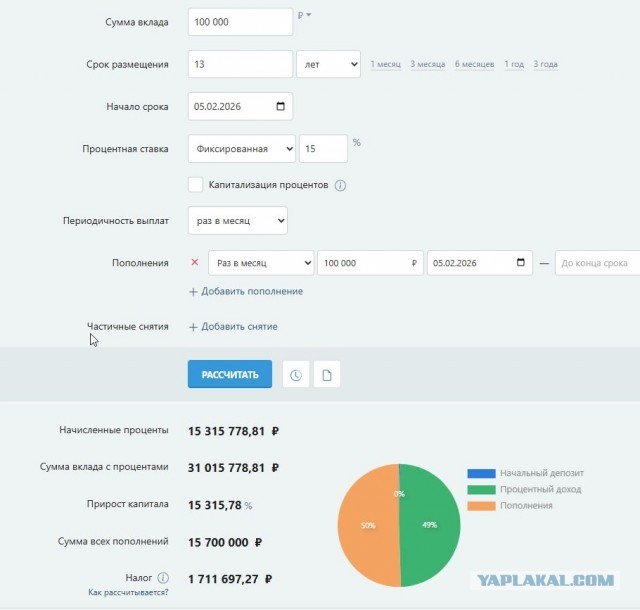Open calendar icon in Пополнения date field
This screenshot has width=640, height=610.
[x=520, y=262]
